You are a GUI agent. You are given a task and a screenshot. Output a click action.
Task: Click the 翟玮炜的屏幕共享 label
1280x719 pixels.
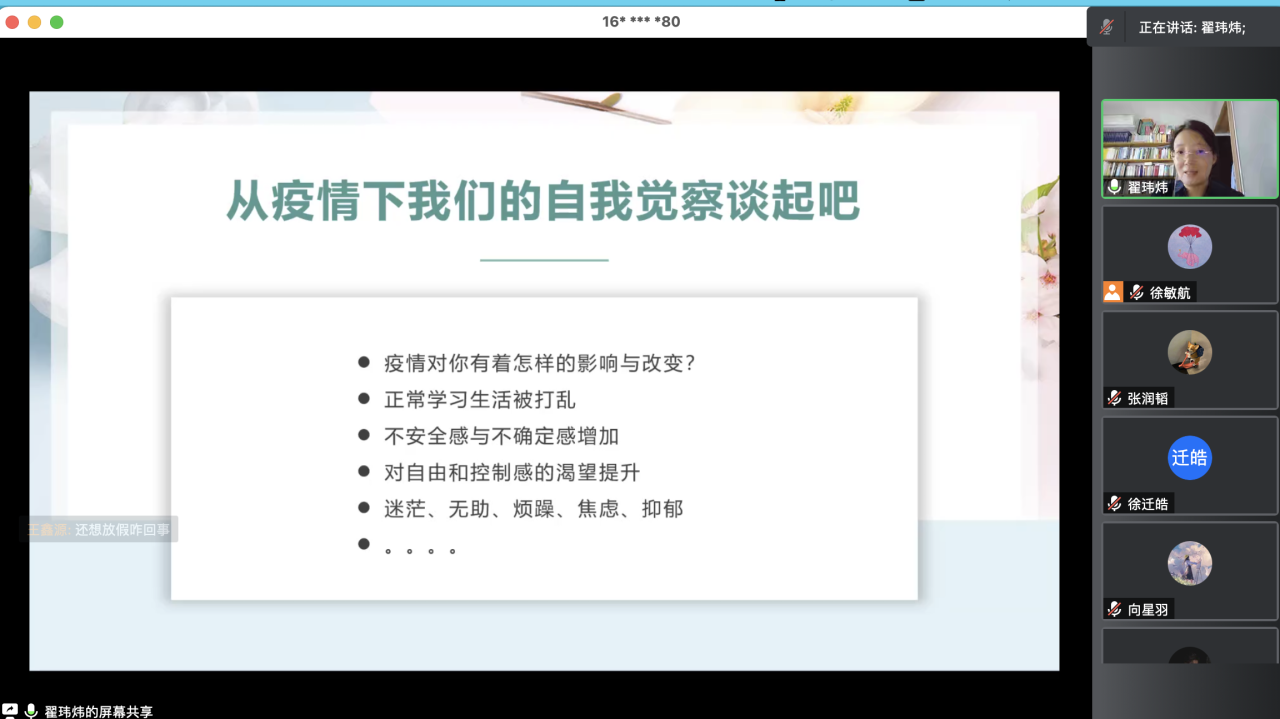click(x=98, y=711)
